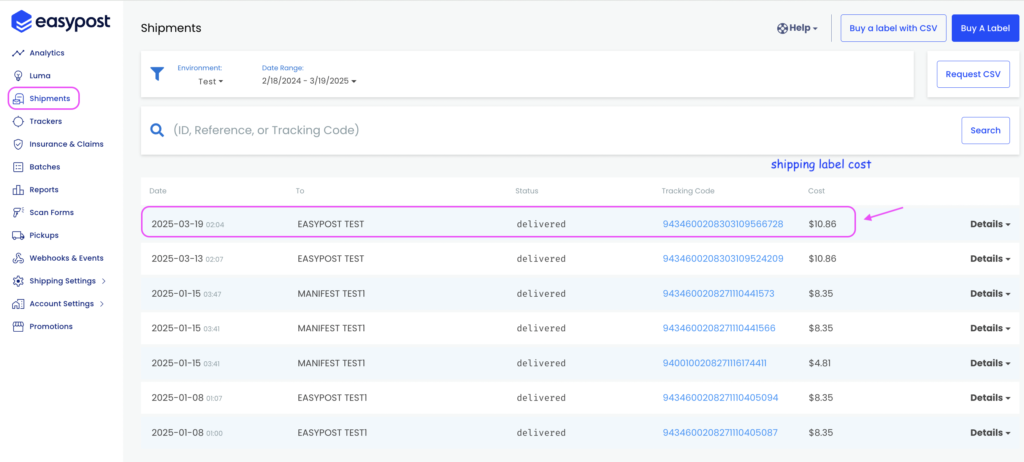Open Reports using the bar chart icon
The image size is (1024, 462).
pos(18,190)
